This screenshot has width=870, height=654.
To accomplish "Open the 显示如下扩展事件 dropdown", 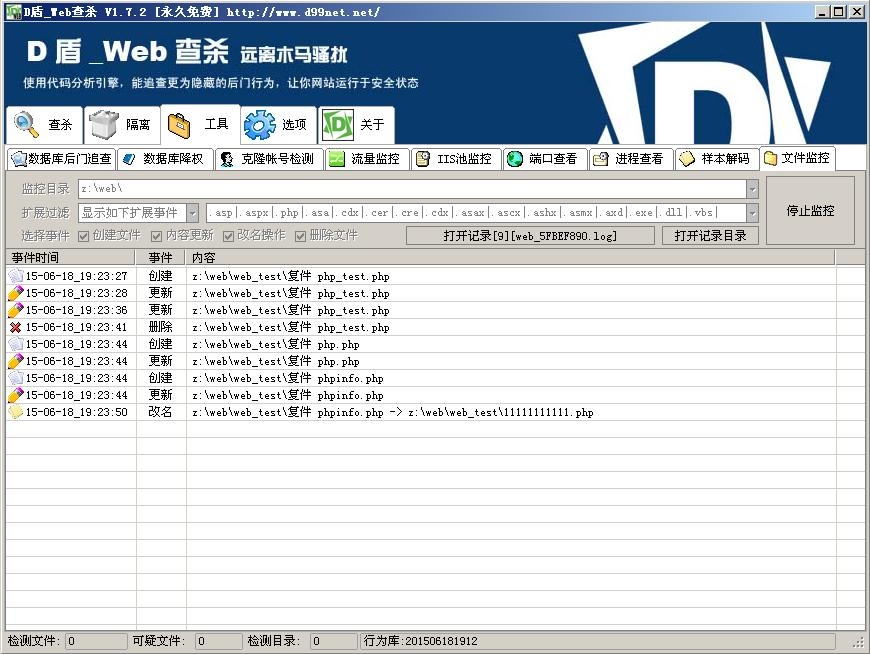I will coord(192,212).
